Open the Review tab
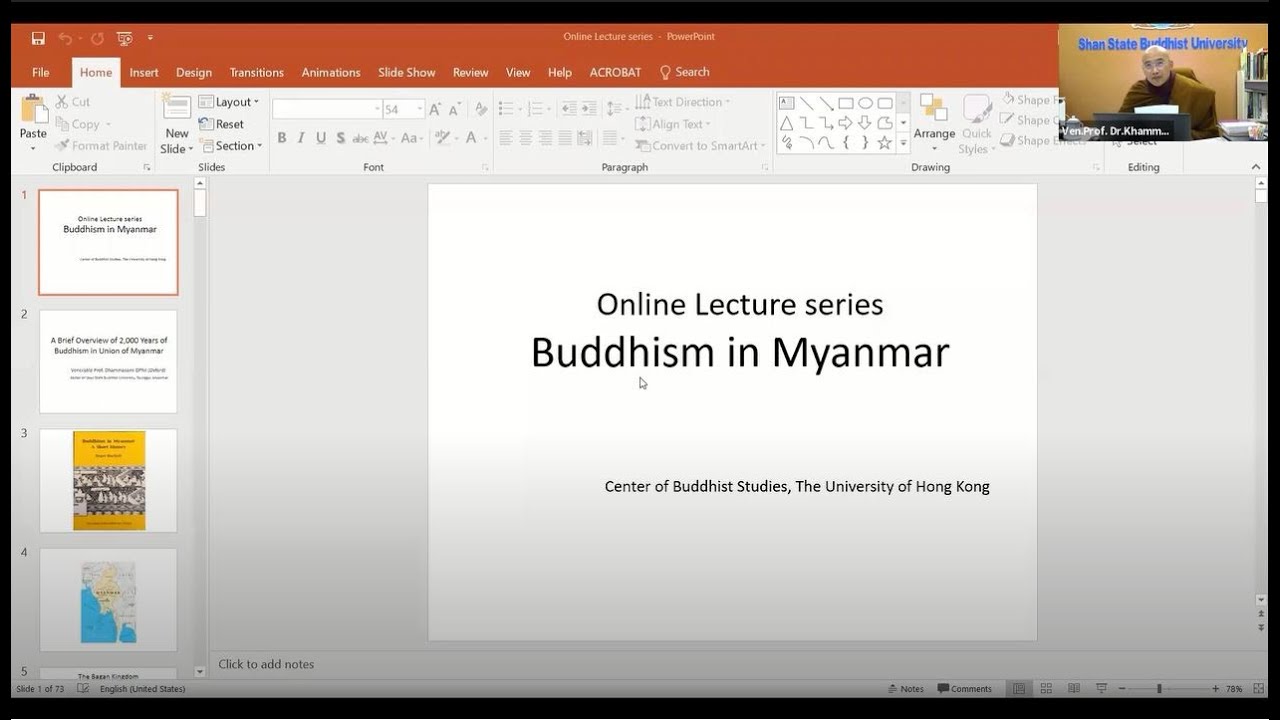 pyautogui.click(x=470, y=72)
